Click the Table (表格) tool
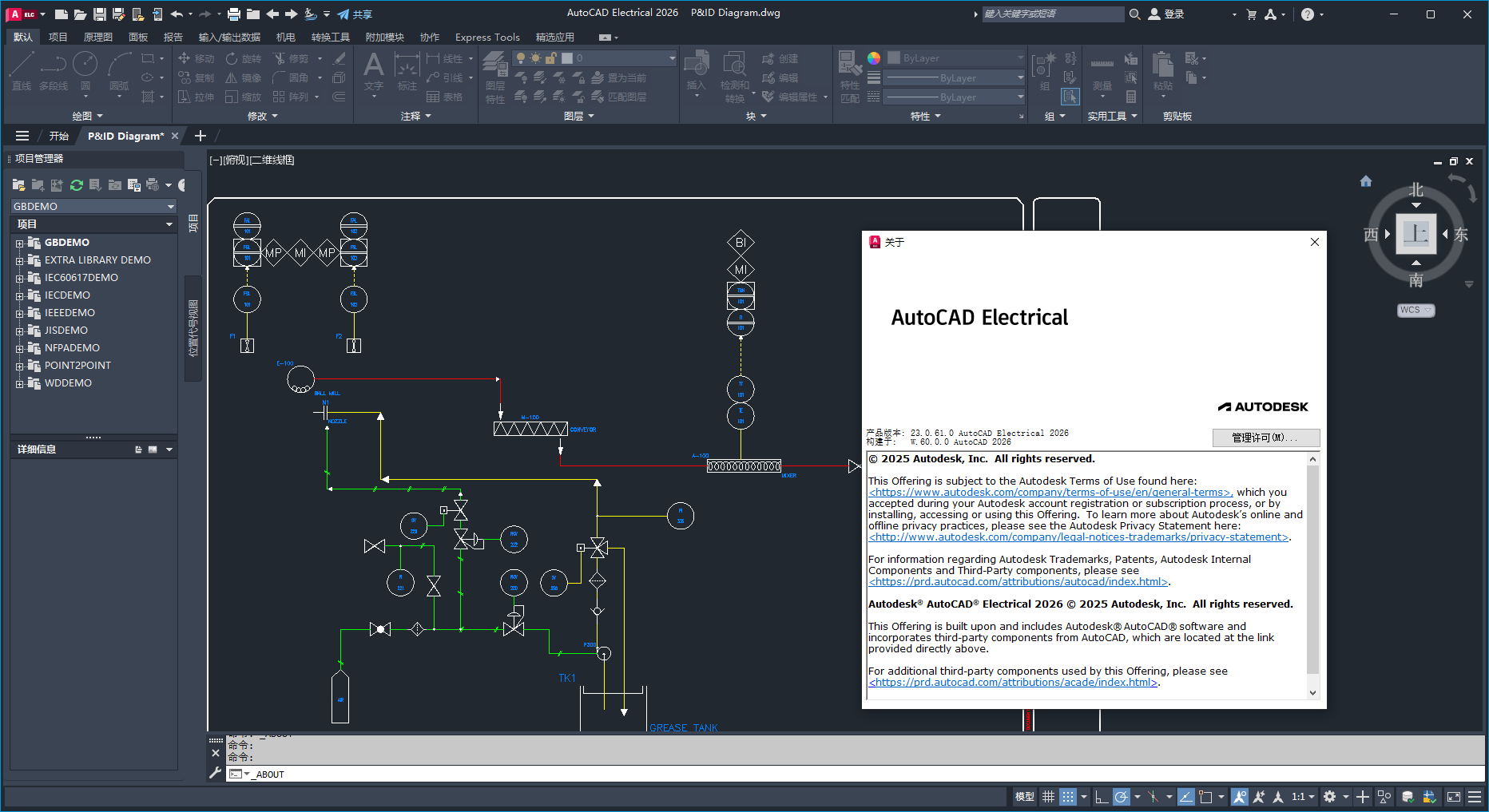Viewport: 1489px width, 812px height. [x=444, y=97]
